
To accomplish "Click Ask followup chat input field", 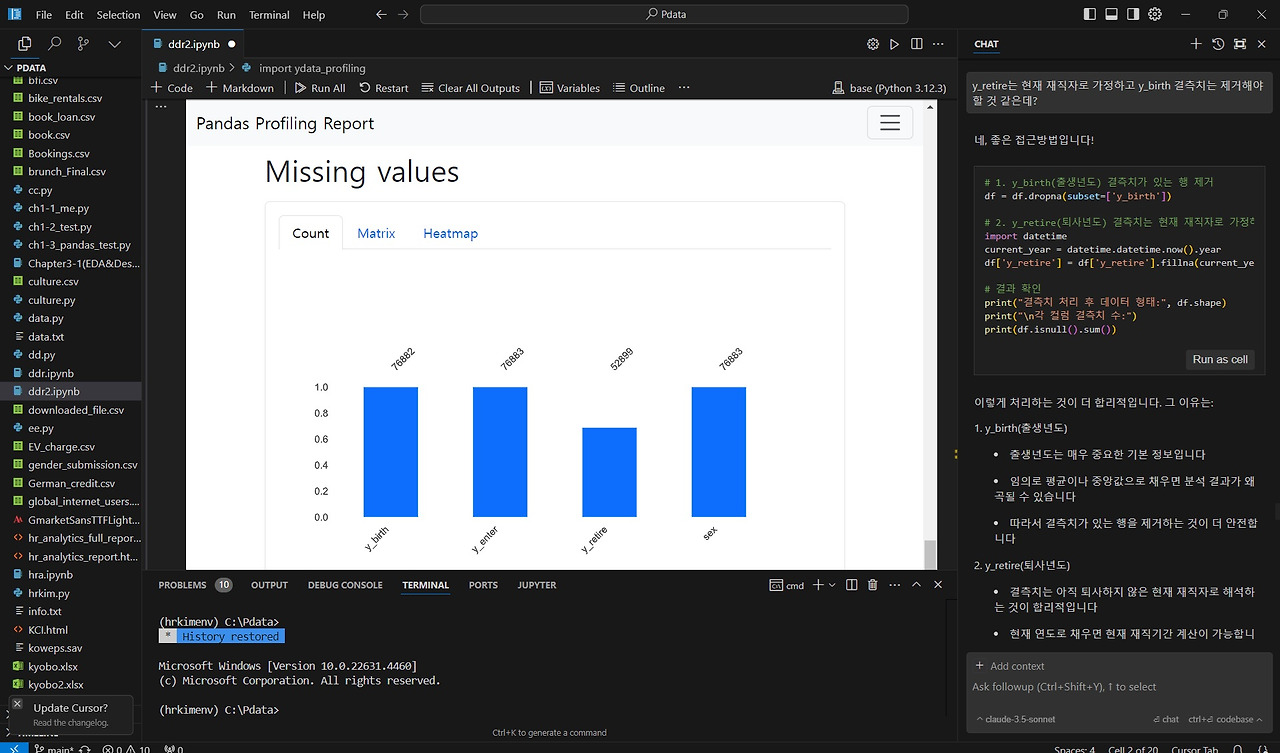I will coord(1118,687).
